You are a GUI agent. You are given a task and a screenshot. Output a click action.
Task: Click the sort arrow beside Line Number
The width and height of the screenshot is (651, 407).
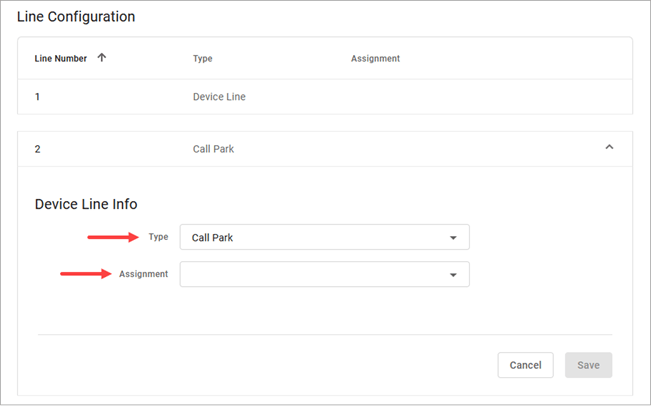click(x=101, y=58)
